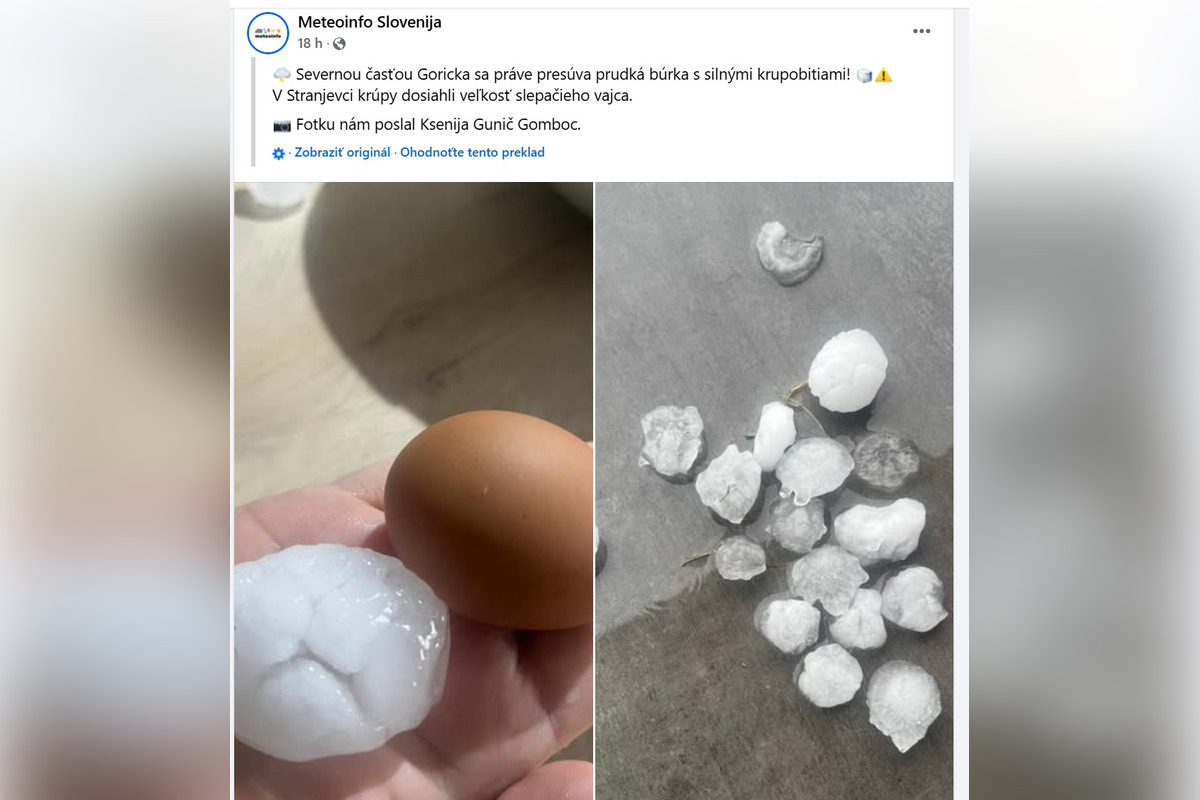Image resolution: width=1200 pixels, height=800 pixels.
Task: Click the Ohodnoťte tento preklad link
Action: coord(472,152)
